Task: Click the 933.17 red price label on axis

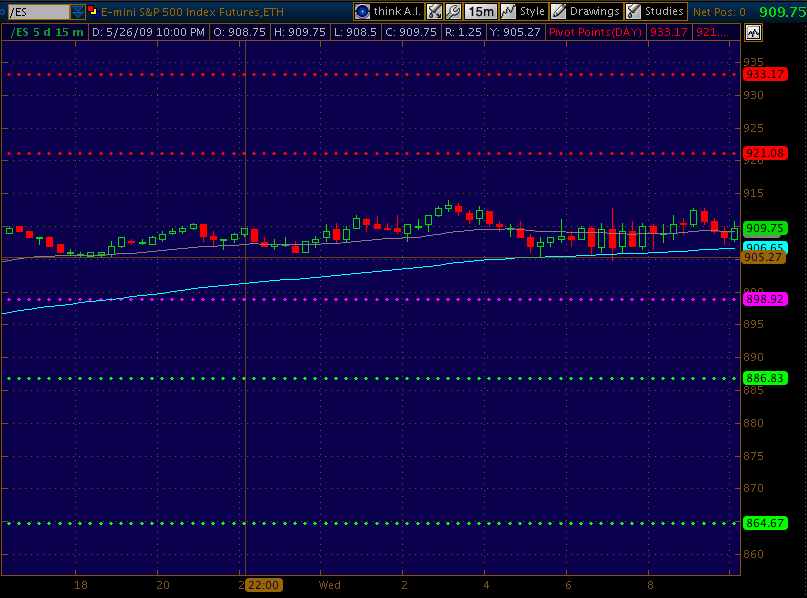Action: [764, 74]
